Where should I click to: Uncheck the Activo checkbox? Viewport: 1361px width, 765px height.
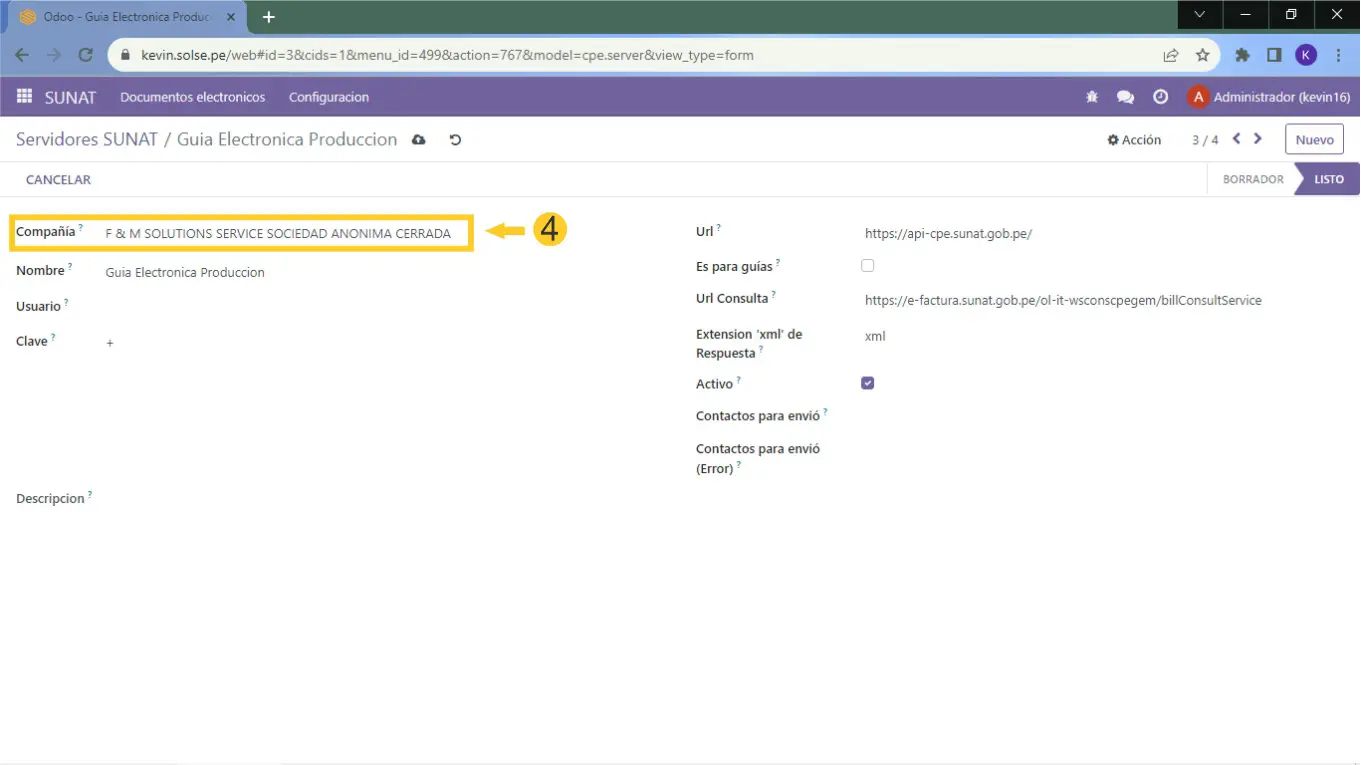coord(867,383)
